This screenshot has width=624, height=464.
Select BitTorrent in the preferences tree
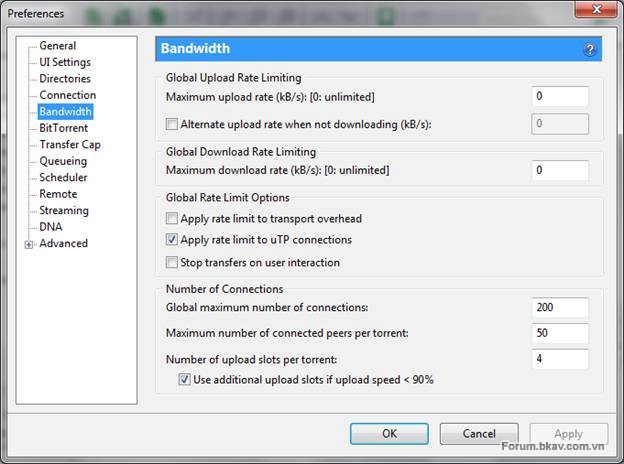pyautogui.click(x=63, y=128)
